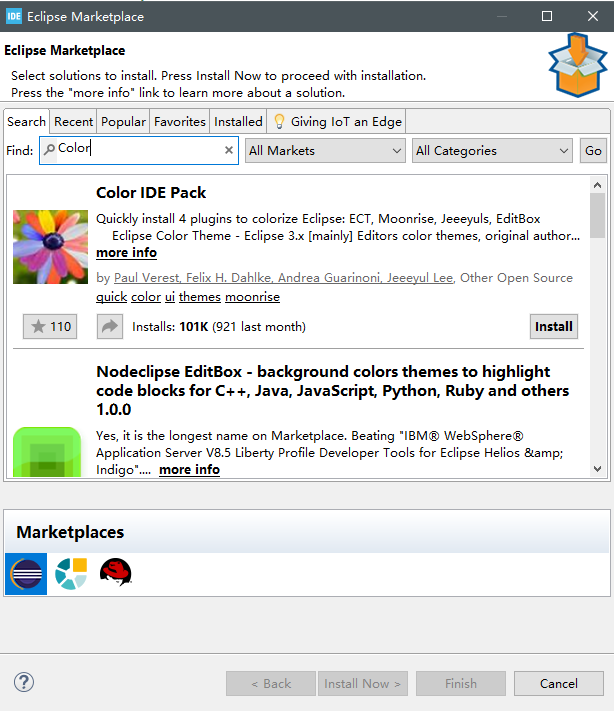Click the results list scrollbar thumb

click(x=597, y=215)
